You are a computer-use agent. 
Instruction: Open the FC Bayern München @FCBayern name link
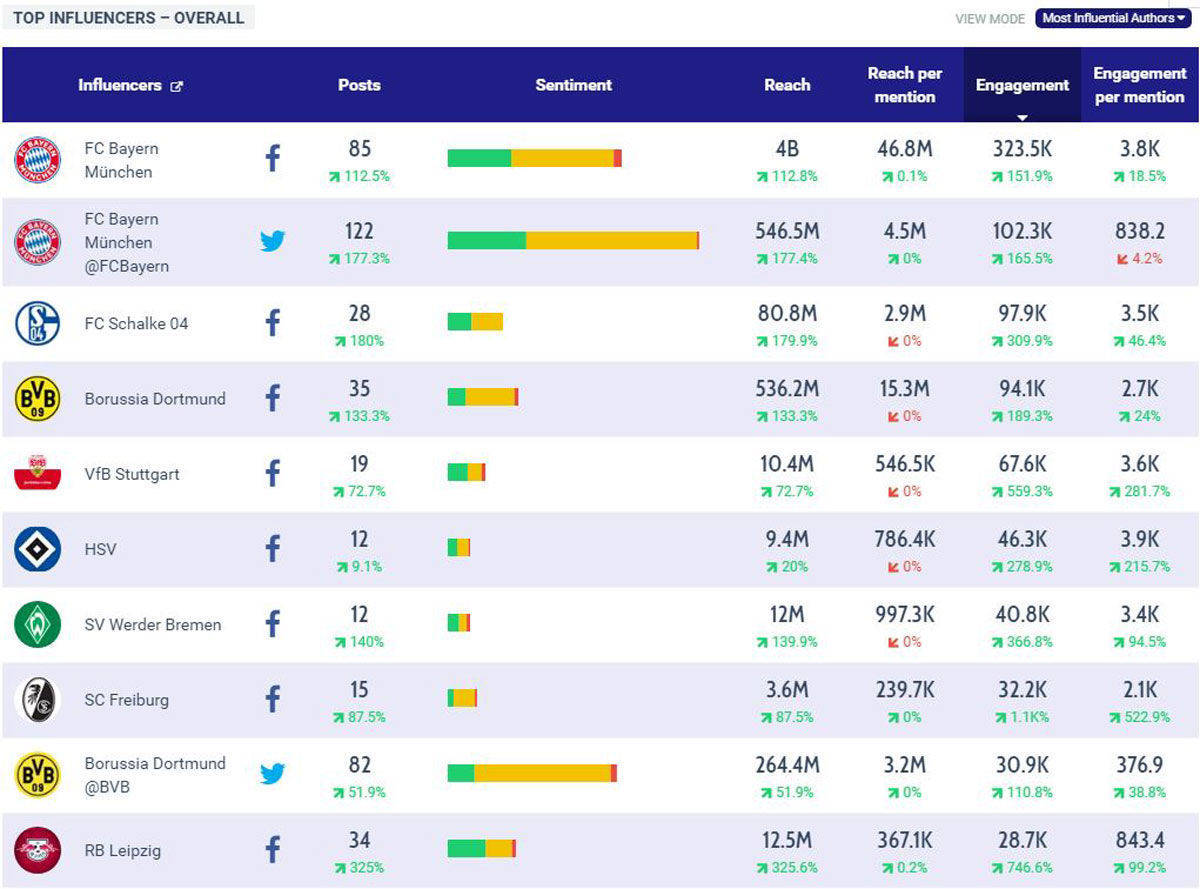point(126,242)
